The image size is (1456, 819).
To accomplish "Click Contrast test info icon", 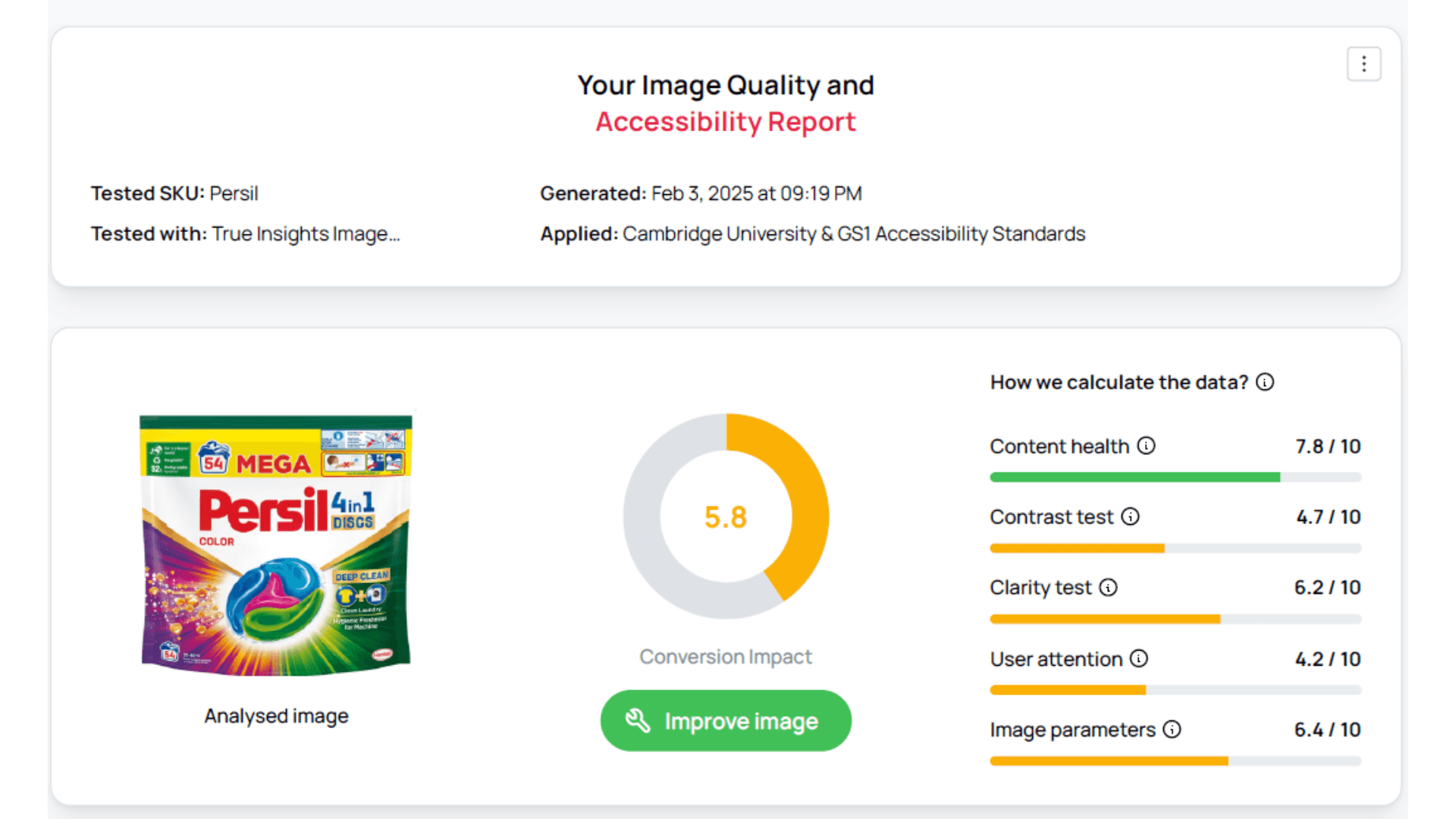I will tap(1131, 516).
